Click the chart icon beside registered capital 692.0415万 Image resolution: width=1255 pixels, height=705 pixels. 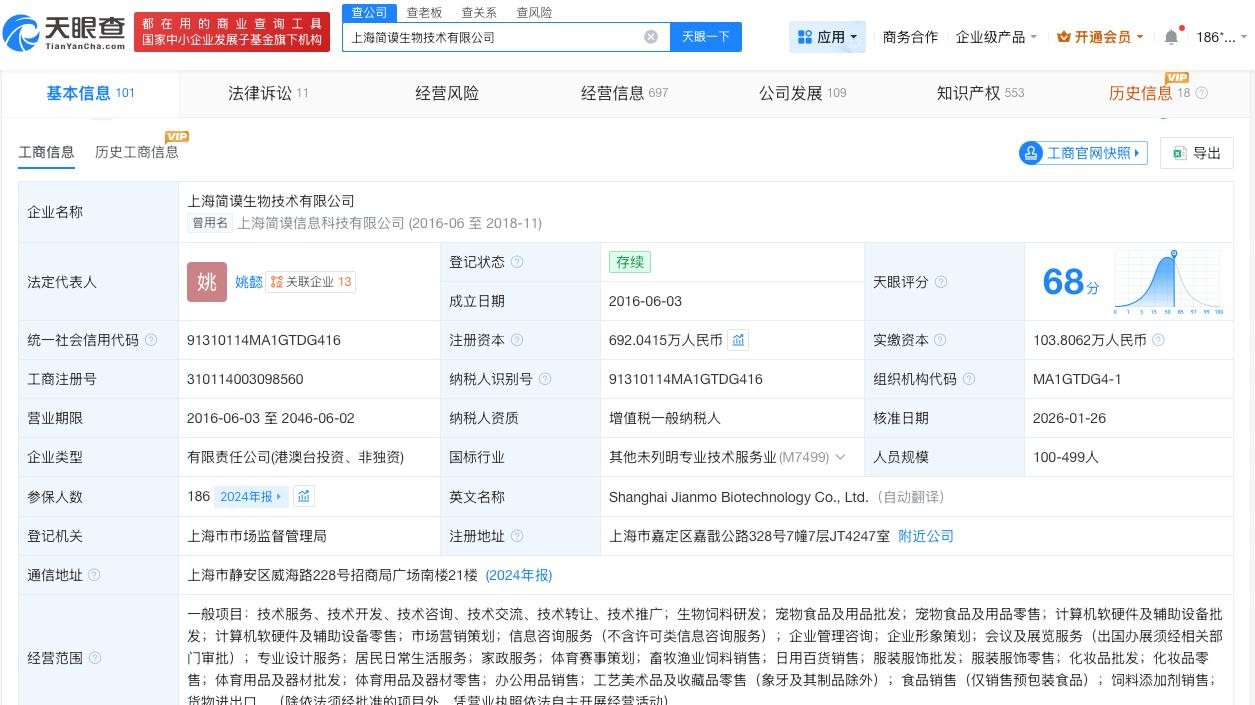738,340
